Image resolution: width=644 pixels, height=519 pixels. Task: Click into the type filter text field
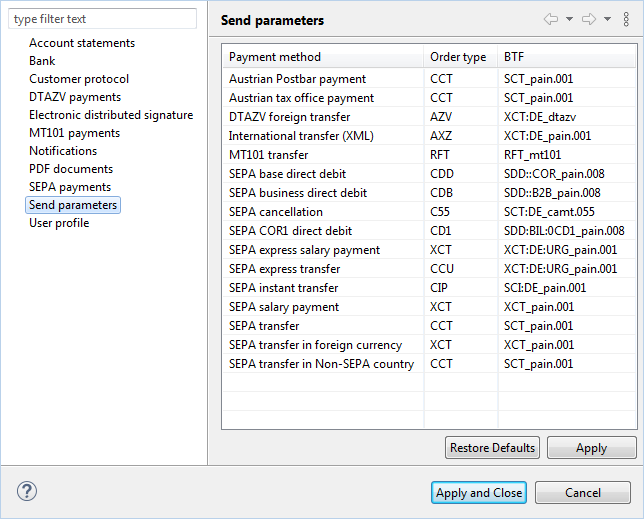102,19
